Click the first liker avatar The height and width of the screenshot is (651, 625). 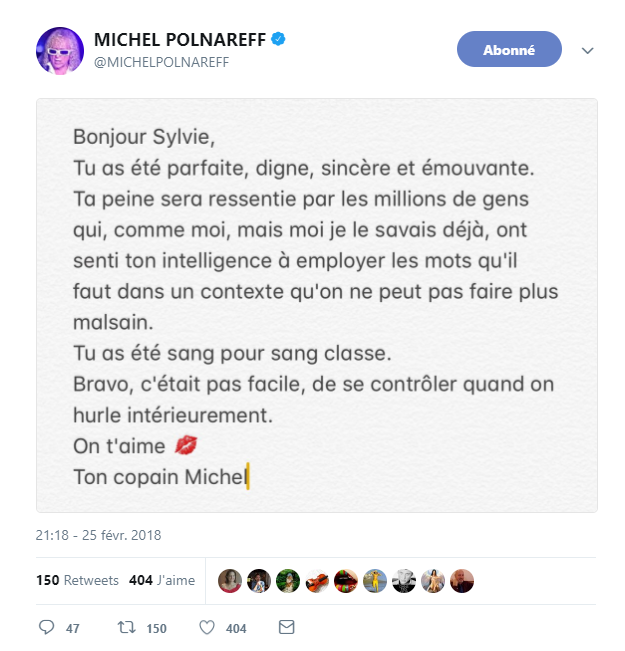pyautogui.click(x=231, y=580)
